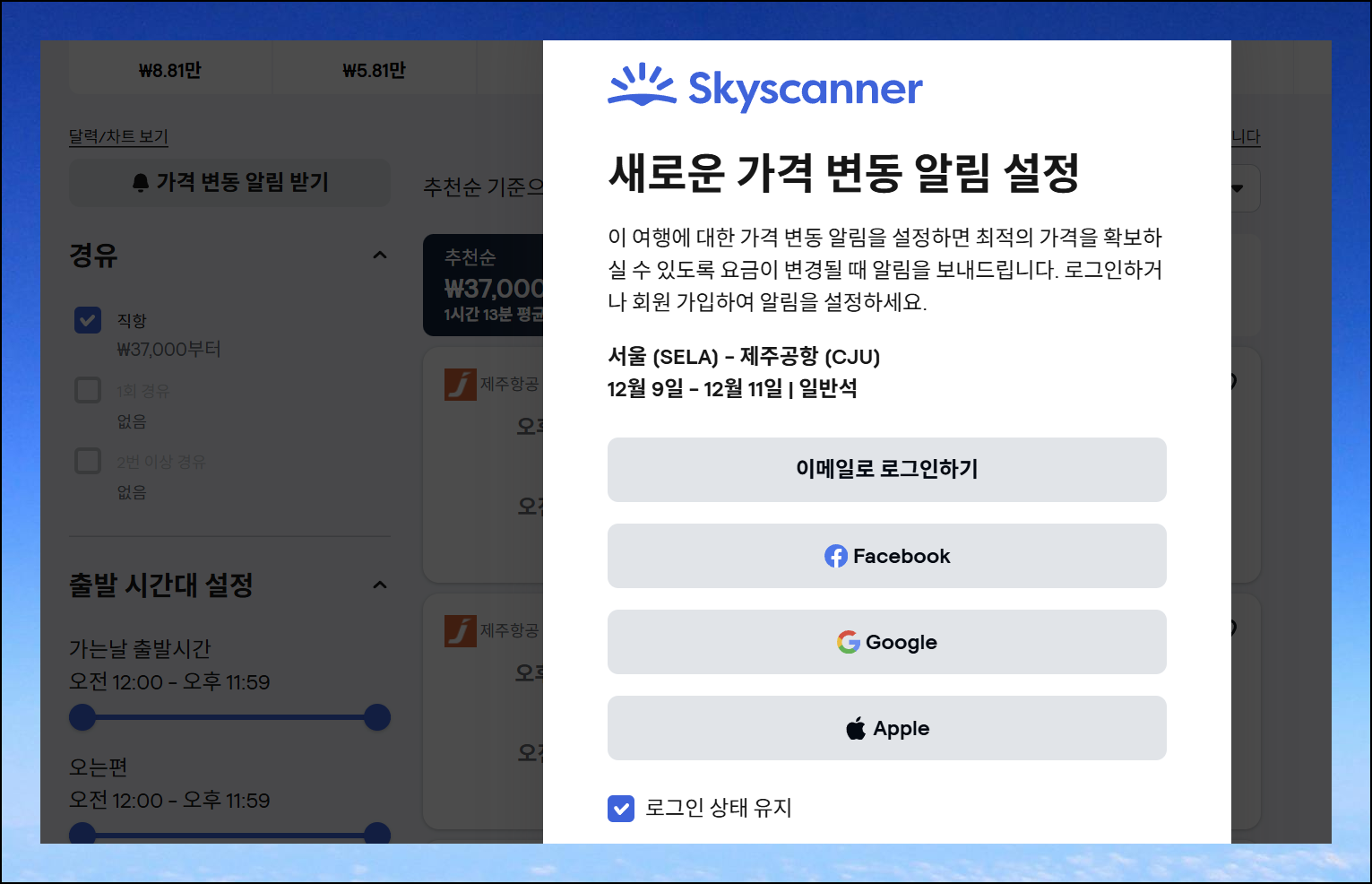Collapse the 출발 시간대 설정 section chevron
This screenshot has height=884, width=1372.
[380, 585]
